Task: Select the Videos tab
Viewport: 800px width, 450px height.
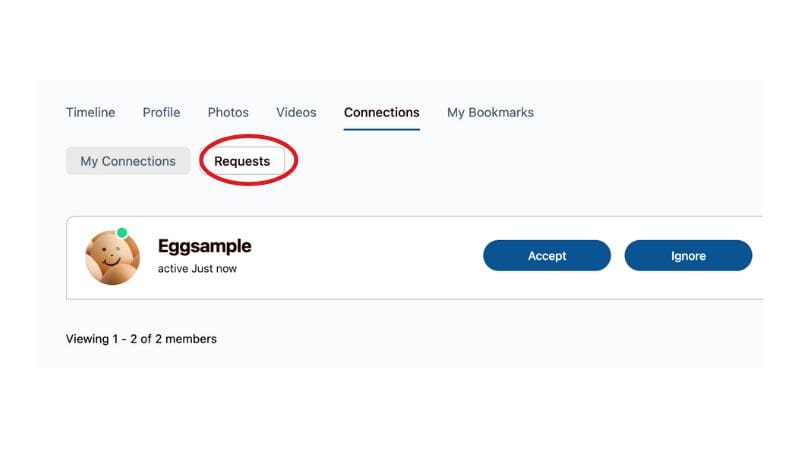Action: (296, 112)
